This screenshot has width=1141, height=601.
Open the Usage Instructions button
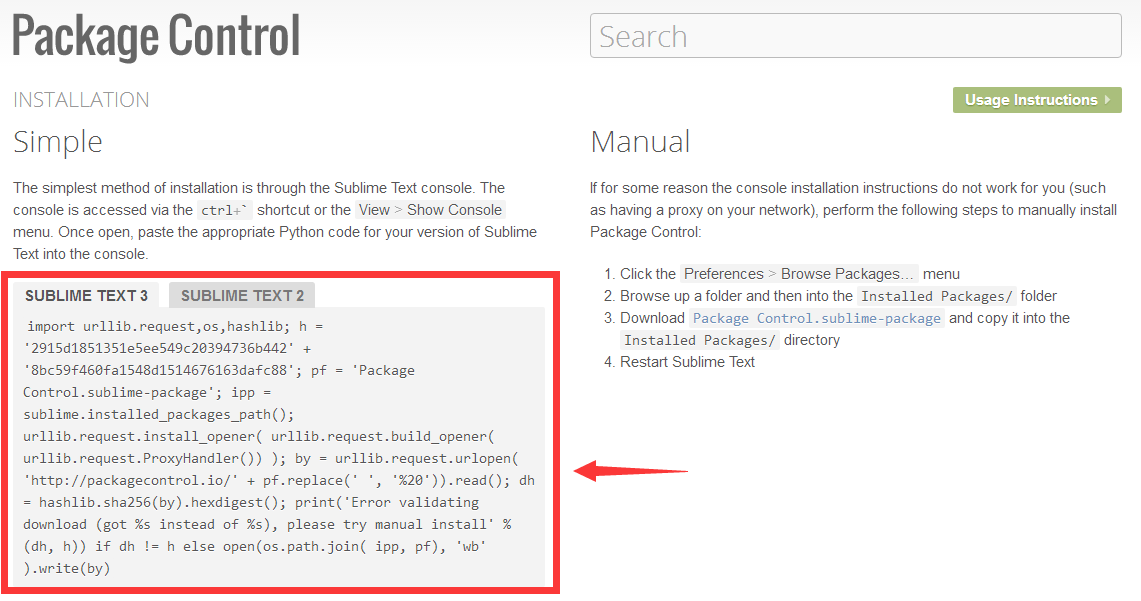1037,100
